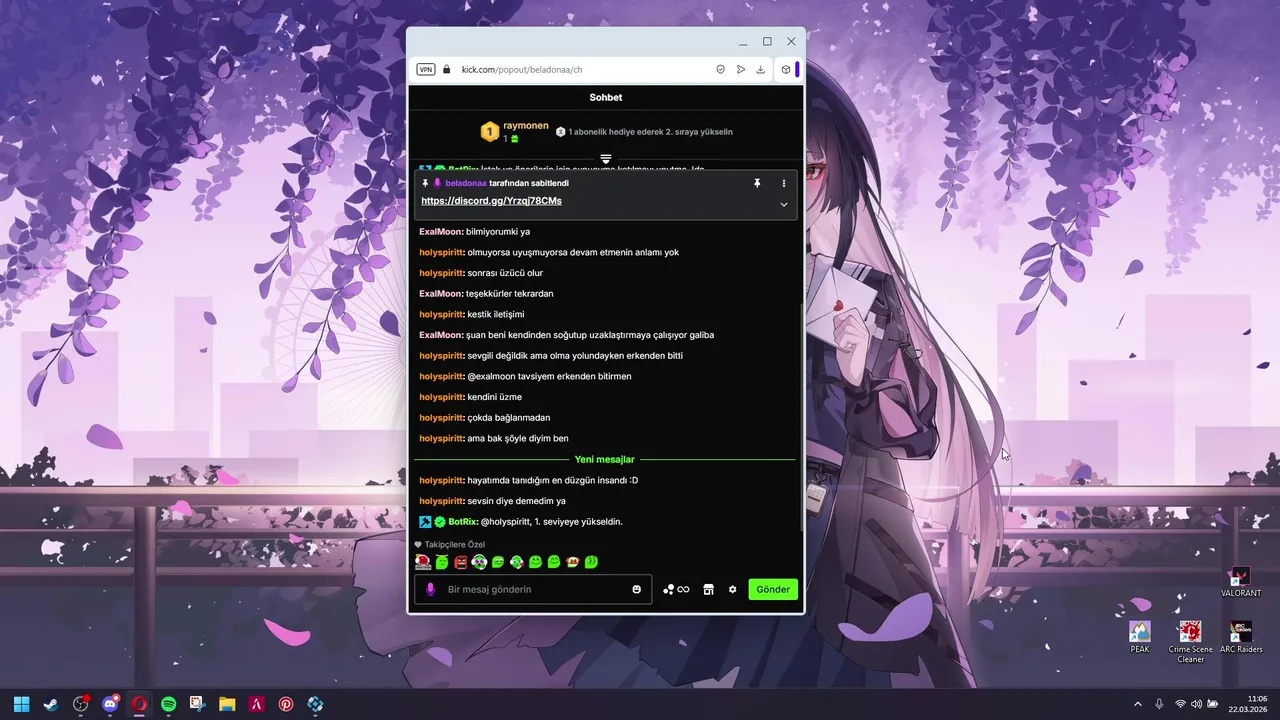Screen dimensions: 1280x720
Task: Open VALORANT desktop shortcut
Action: 1241,582
